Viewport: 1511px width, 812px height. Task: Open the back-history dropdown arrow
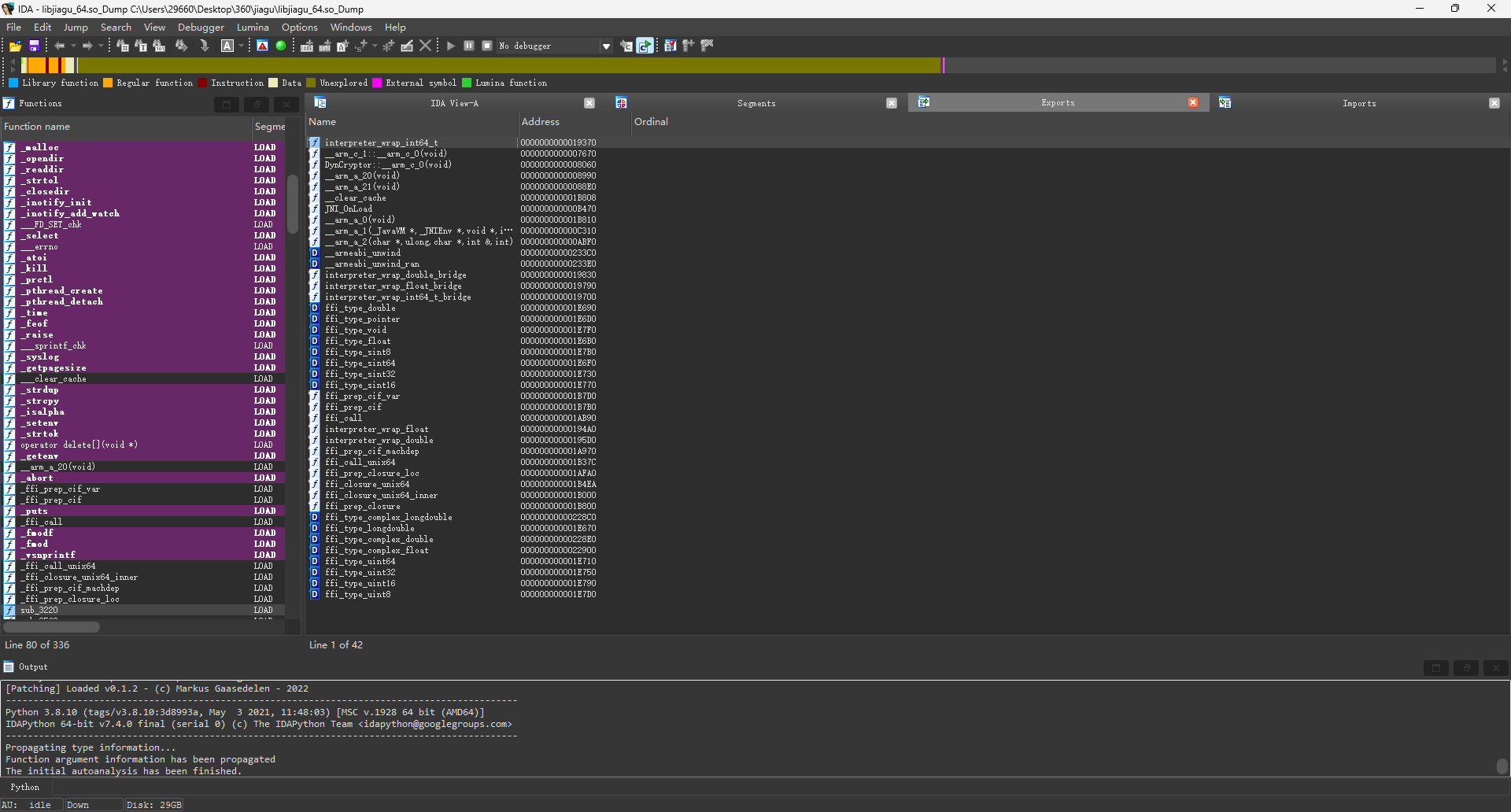73,46
